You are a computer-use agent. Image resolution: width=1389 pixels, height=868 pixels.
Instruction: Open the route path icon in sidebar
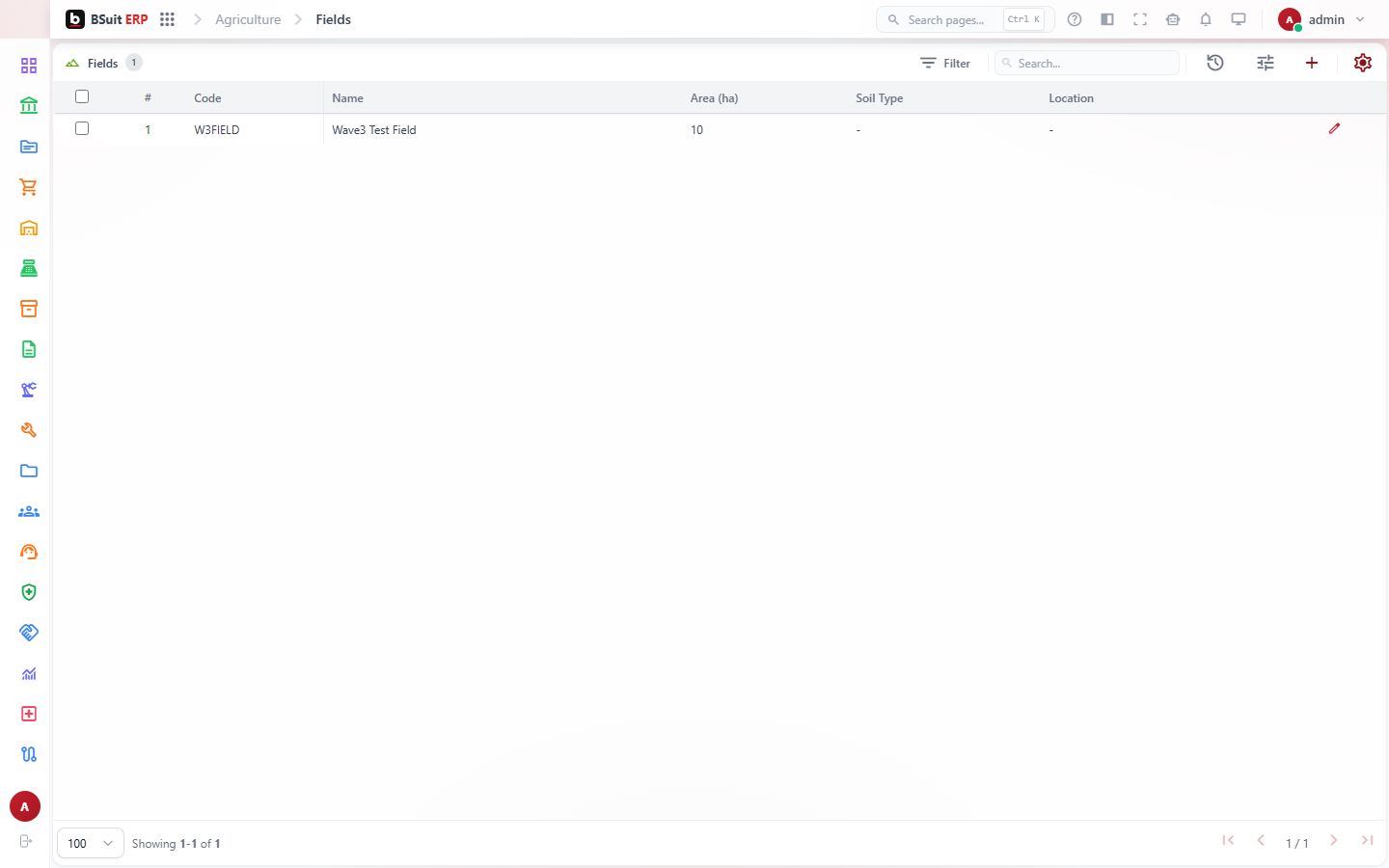coord(29,754)
